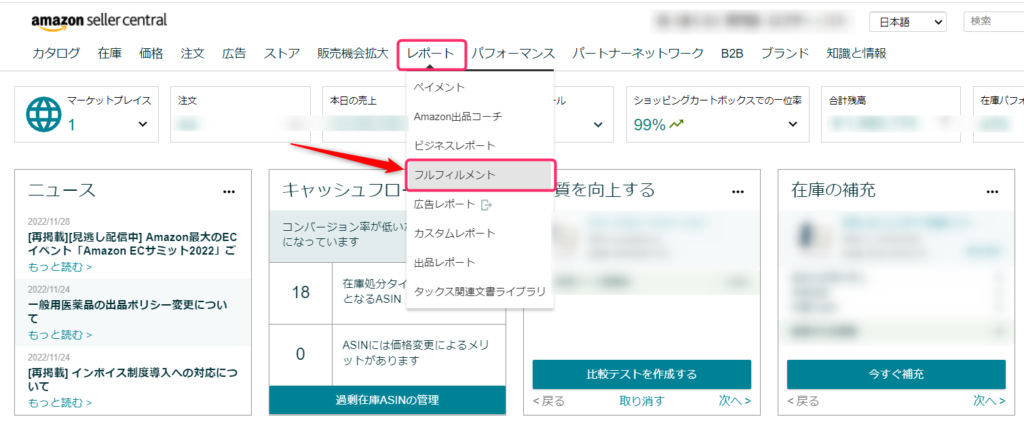The image size is (1024, 423).
Task: Click もっと読む under the Amazon ECサミット2022 news
Action: (x=60, y=267)
